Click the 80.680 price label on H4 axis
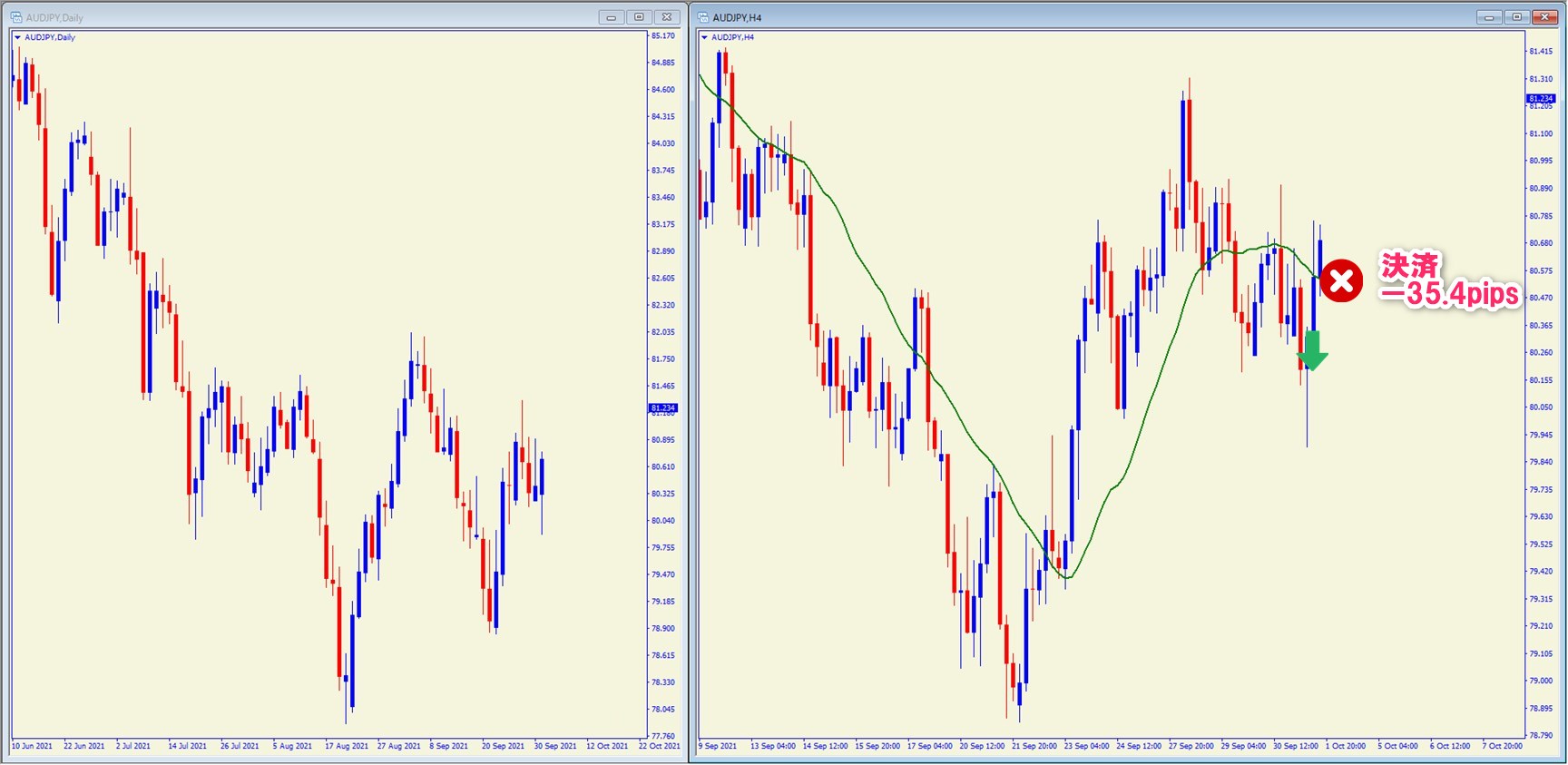 (x=1541, y=243)
